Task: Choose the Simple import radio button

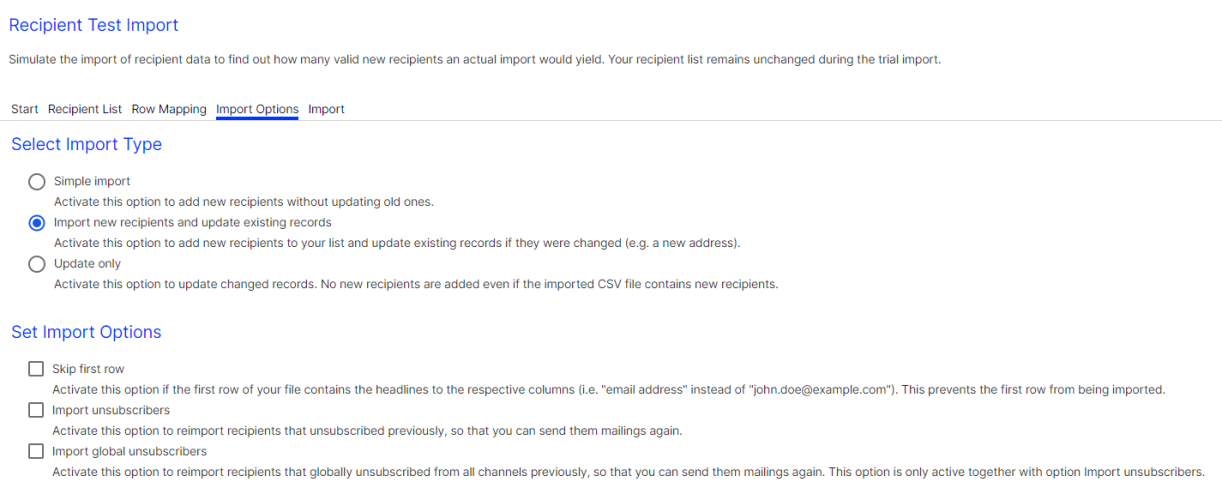Action: (x=37, y=182)
